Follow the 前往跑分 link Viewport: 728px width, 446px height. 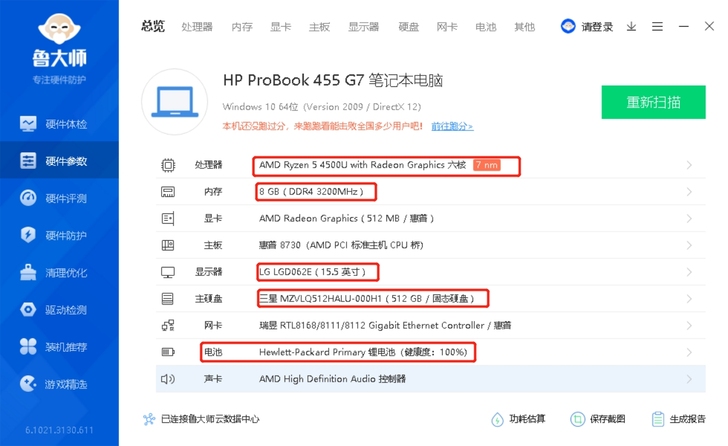(x=452, y=126)
